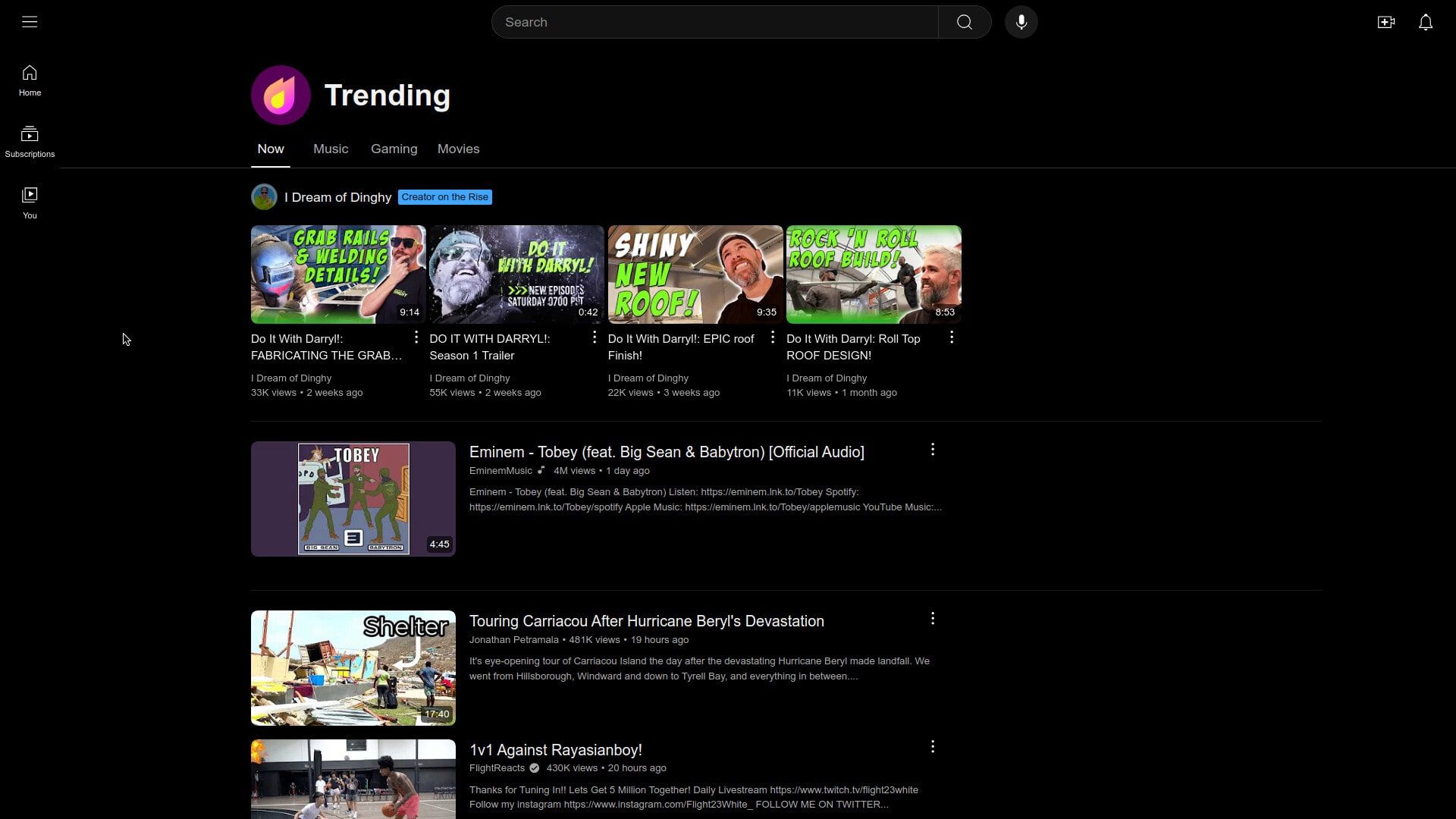Click the Carriacou tour description text
Viewport: 1456px width, 819px height.
point(699,669)
